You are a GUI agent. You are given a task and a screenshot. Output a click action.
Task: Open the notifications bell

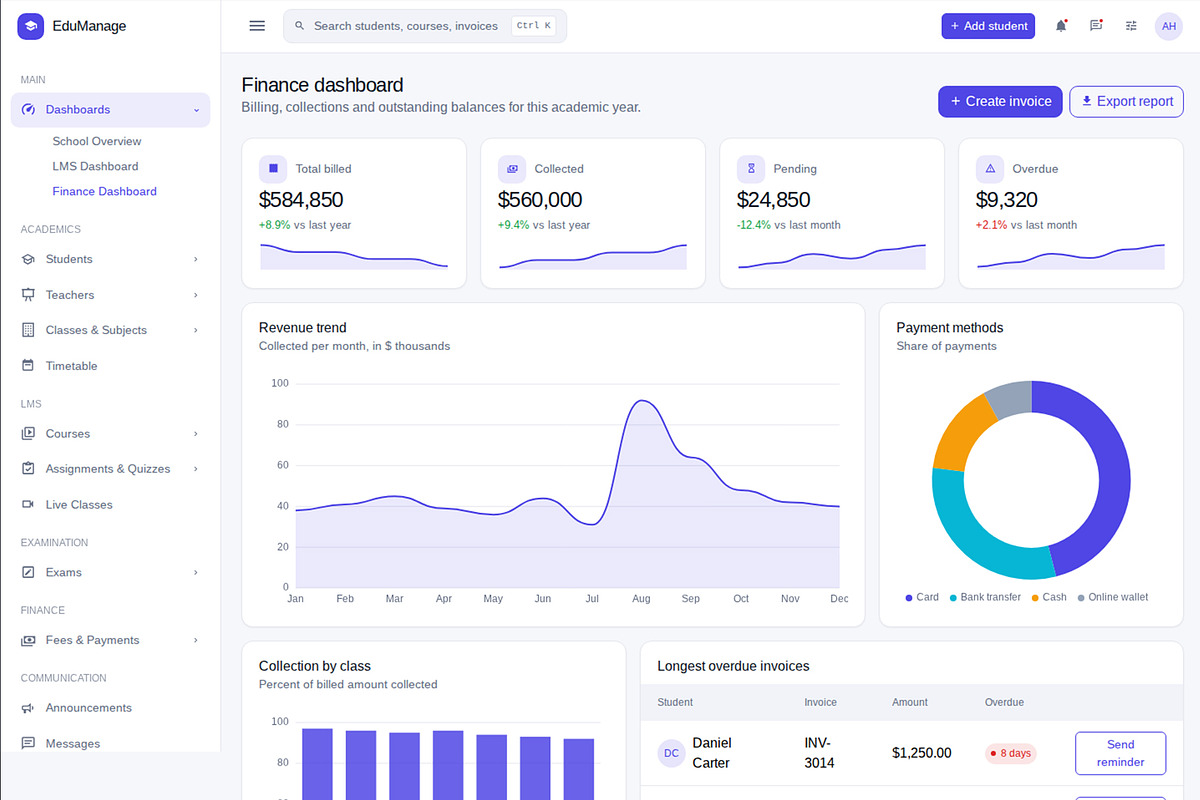point(1061,26)
